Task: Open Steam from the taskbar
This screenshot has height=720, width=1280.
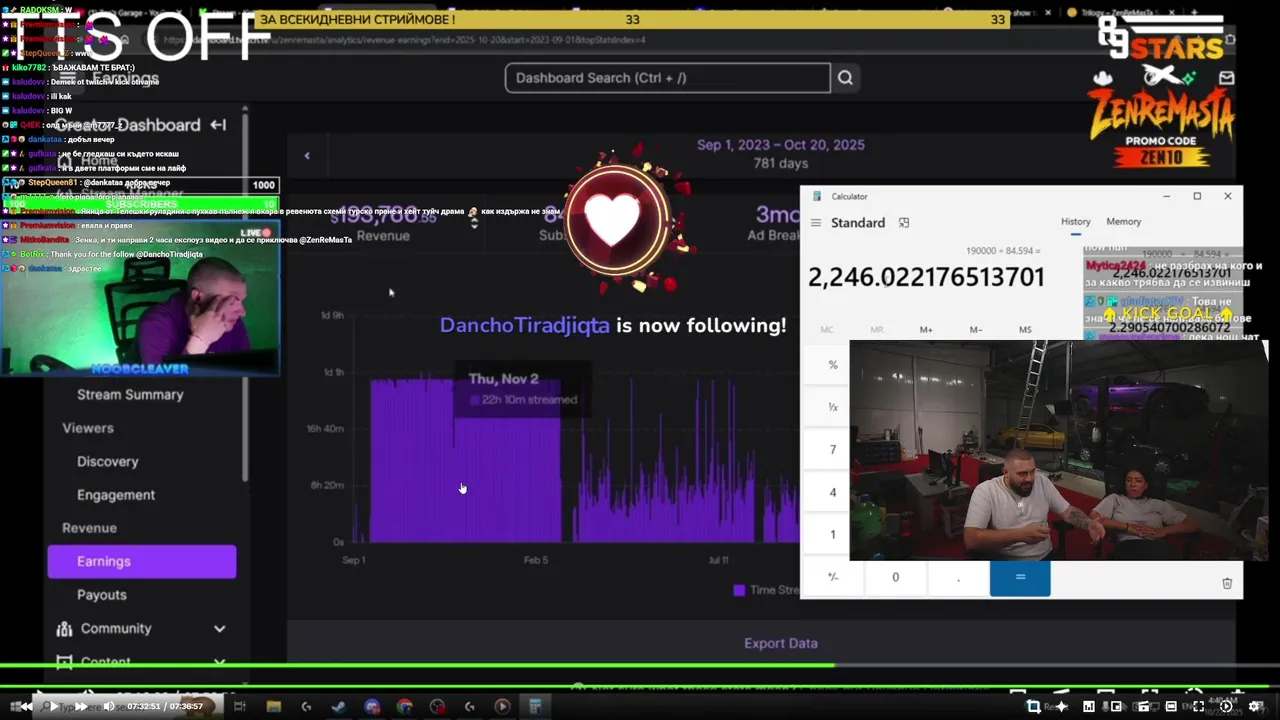Action: 339,706
